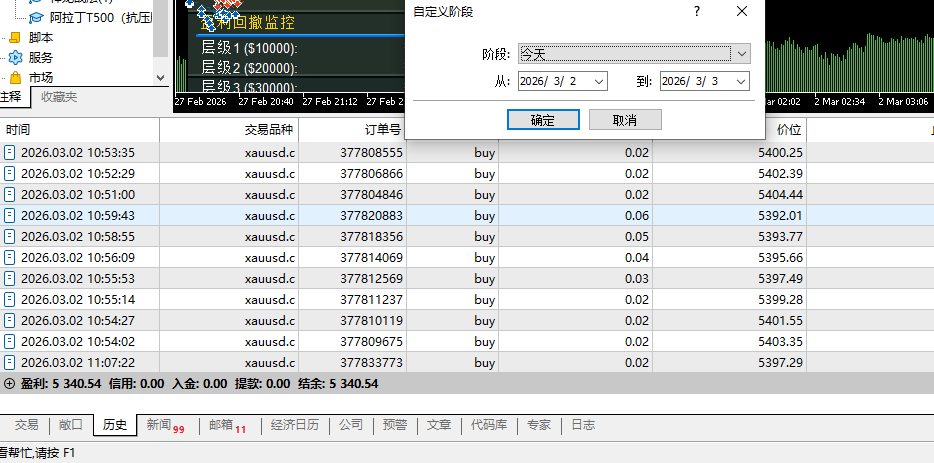This screenshot has width=934, height=463.
Task: Sort by the 交易品种 column header
Action: point(229,130)
